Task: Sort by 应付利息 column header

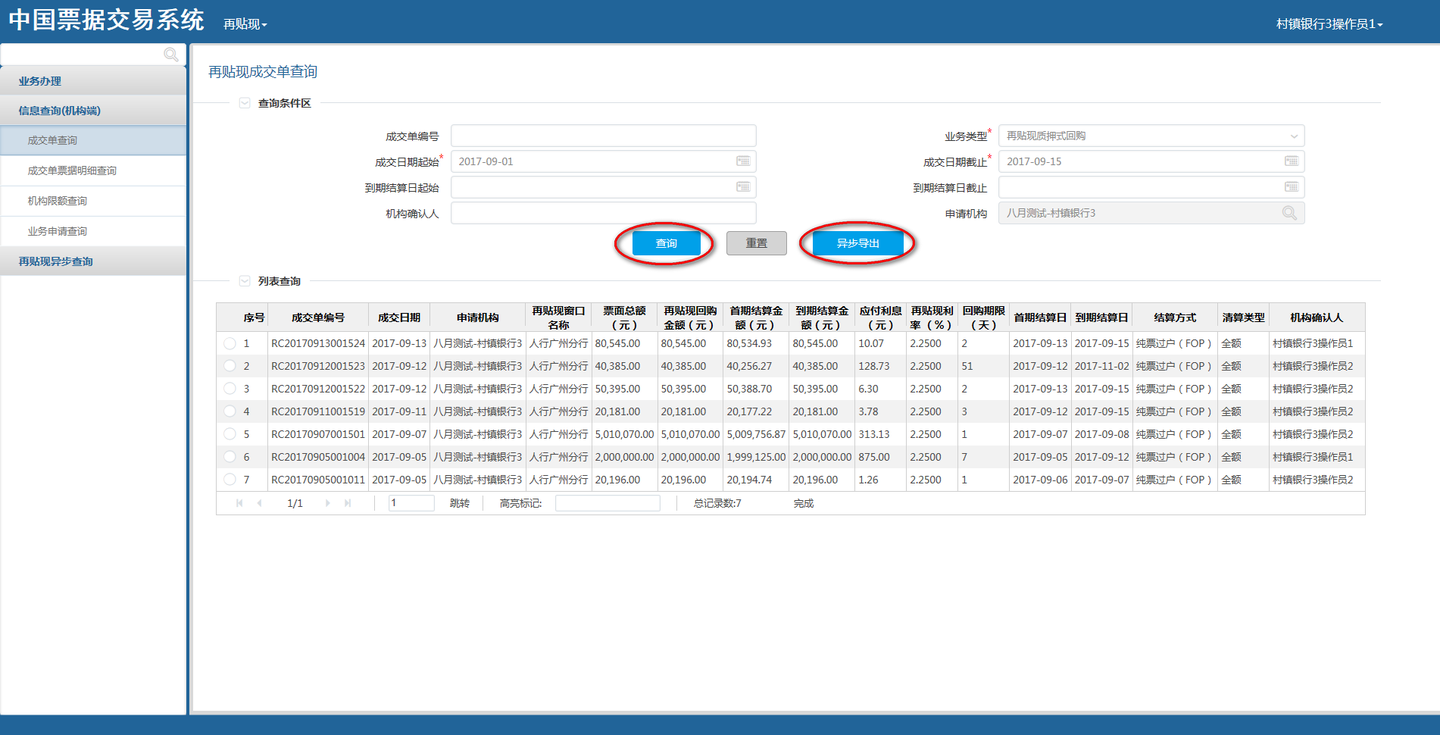Action: (880, 317)
